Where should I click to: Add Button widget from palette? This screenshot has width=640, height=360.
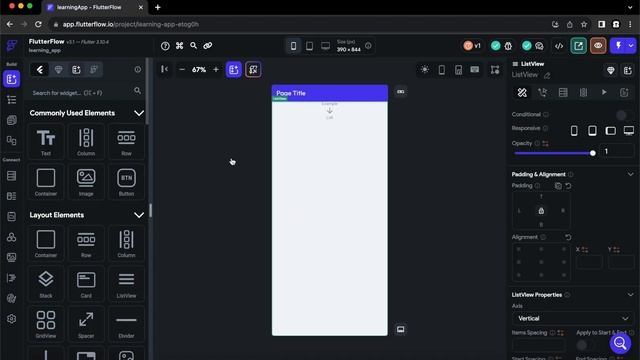tap(127, 182)
